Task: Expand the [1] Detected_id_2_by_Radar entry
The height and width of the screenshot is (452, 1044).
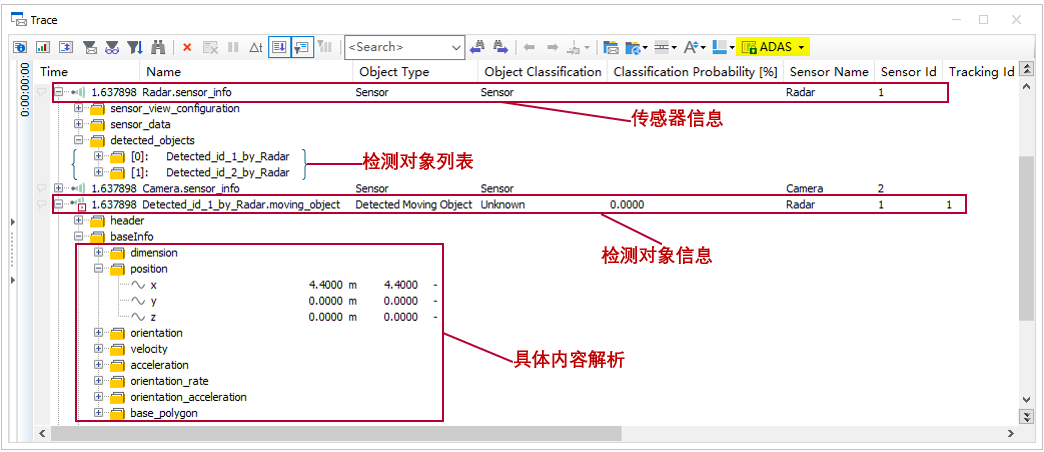Action: click(x=99, y=172)
